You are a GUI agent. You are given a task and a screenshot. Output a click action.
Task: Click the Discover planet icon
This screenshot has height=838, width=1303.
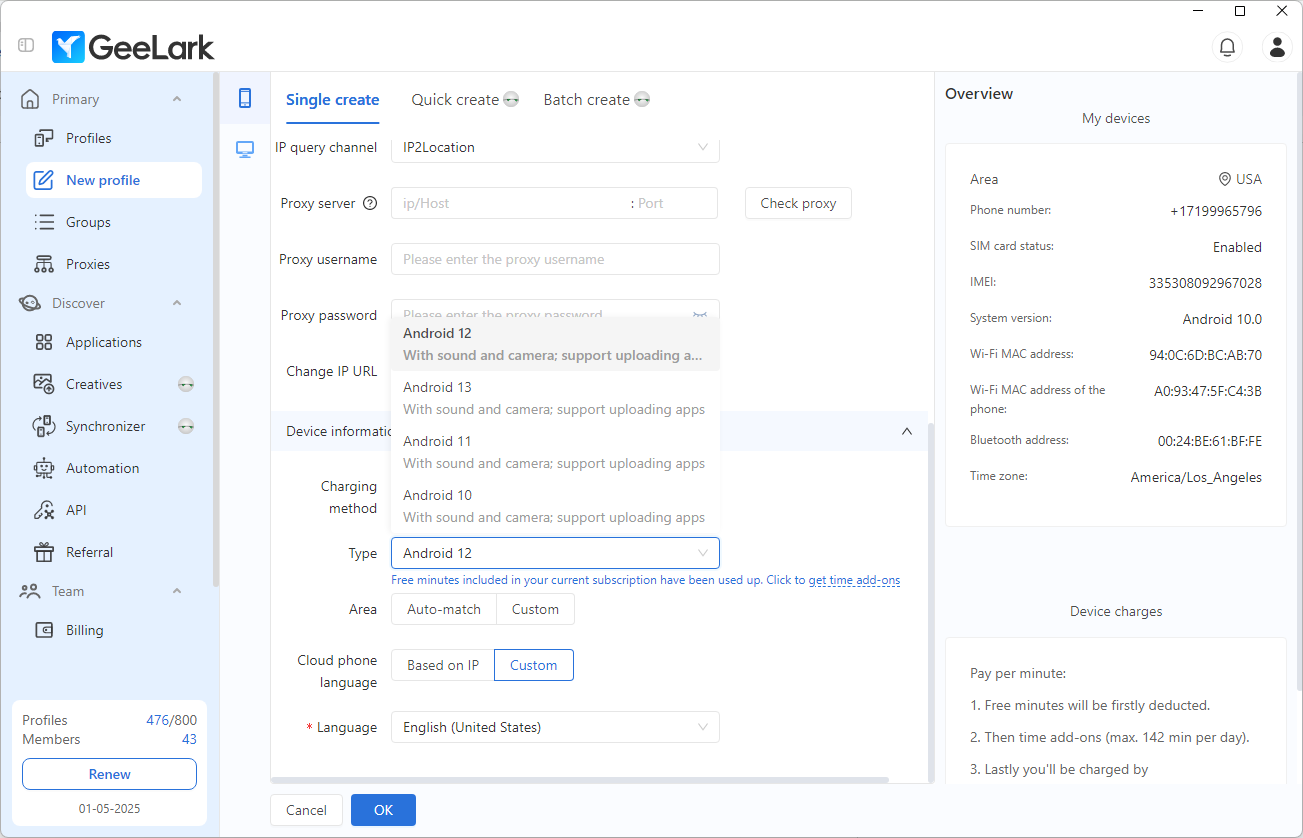click(31, 303)
